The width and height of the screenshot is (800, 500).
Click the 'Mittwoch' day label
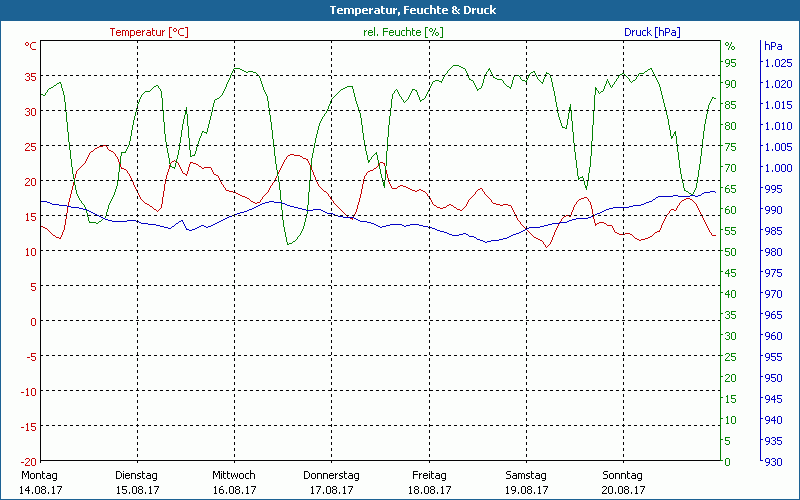[x=234, y=475]
